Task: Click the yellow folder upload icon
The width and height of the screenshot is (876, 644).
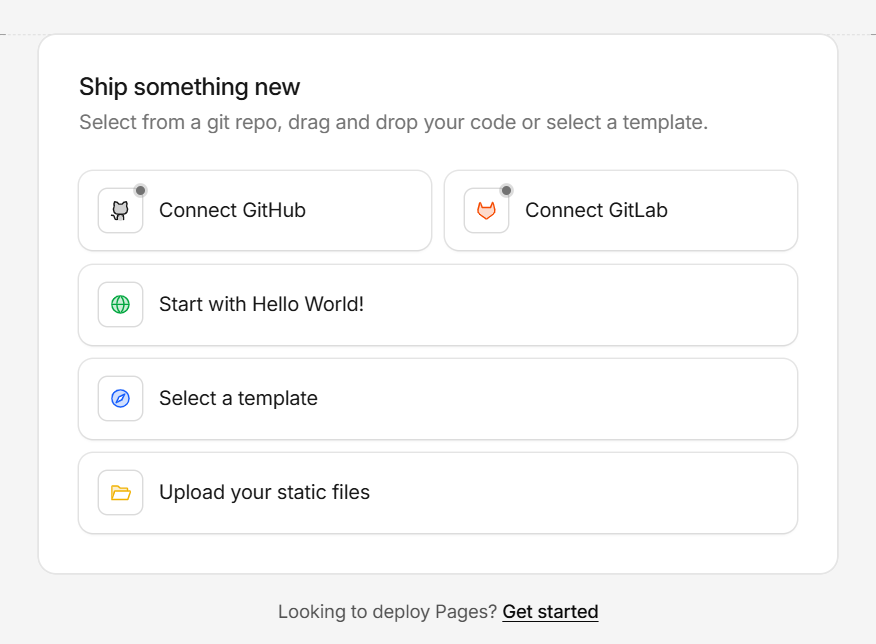Action: click(x=120, y=492)
